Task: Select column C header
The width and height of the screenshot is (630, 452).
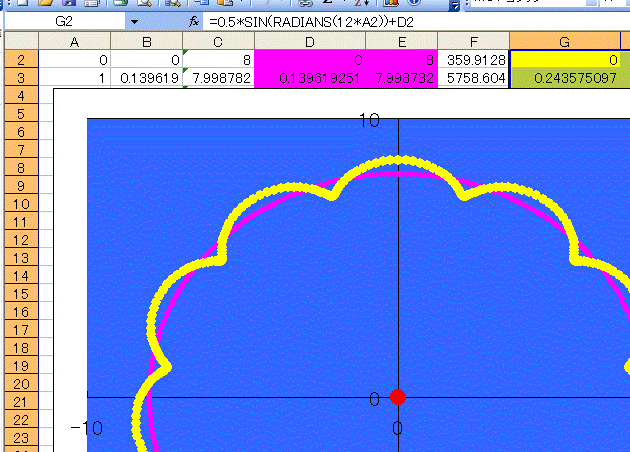Action: pyautogui.click(x=218, y=41)
